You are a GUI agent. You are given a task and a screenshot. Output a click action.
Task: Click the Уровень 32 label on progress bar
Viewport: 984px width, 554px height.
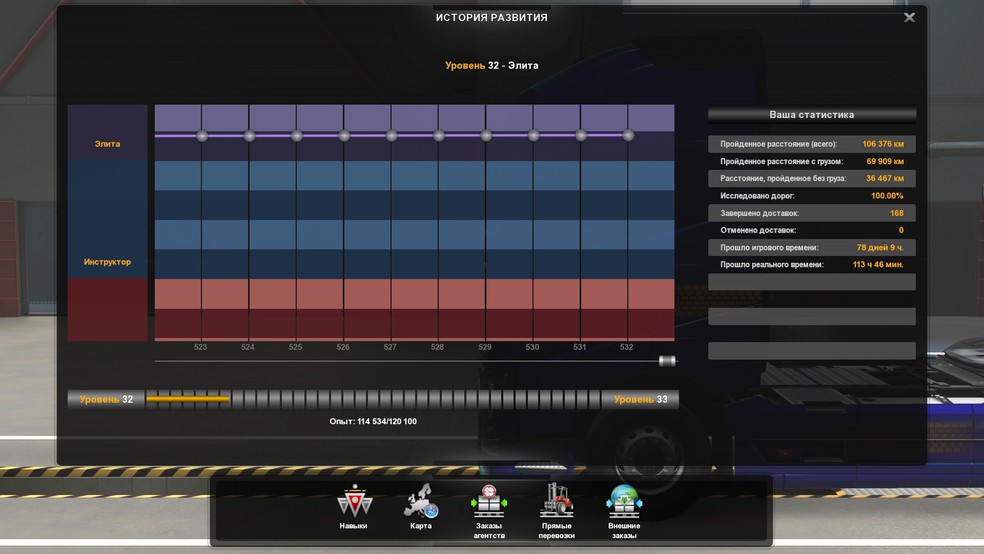[x=106, y=400]
